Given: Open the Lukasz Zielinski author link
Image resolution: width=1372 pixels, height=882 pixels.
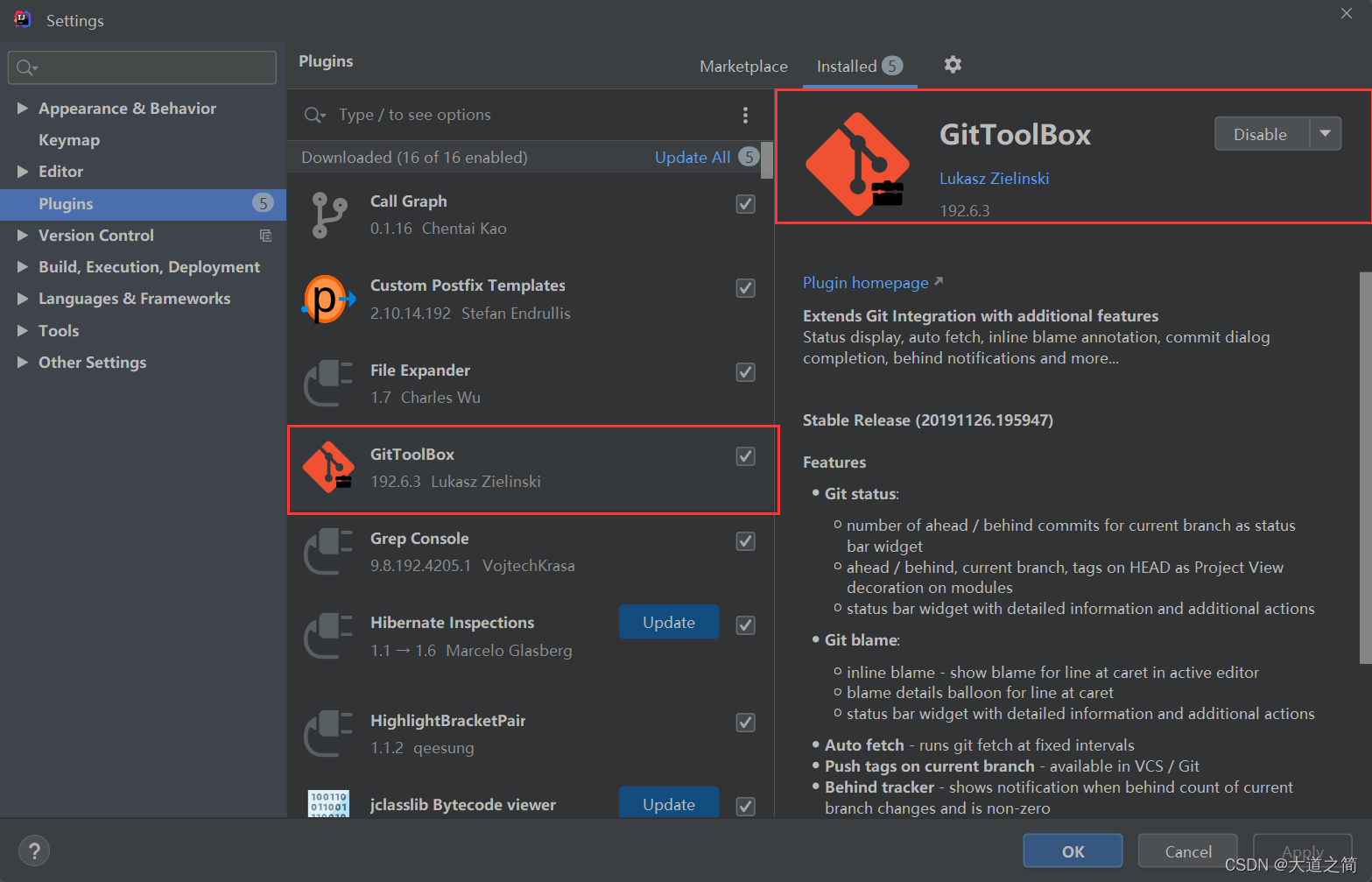Looking at the screenshot, I should coord(994,179).
